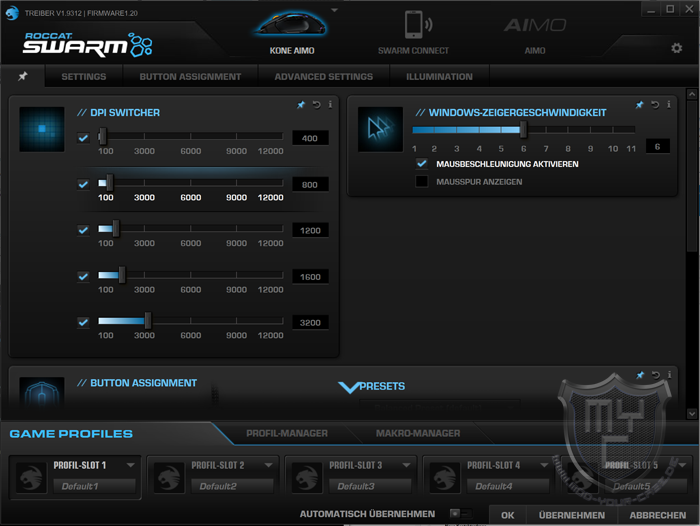Select the Game Profiles heading
Image resolution: width=700 pixels, height=526 pixels.
click(71, 434)
